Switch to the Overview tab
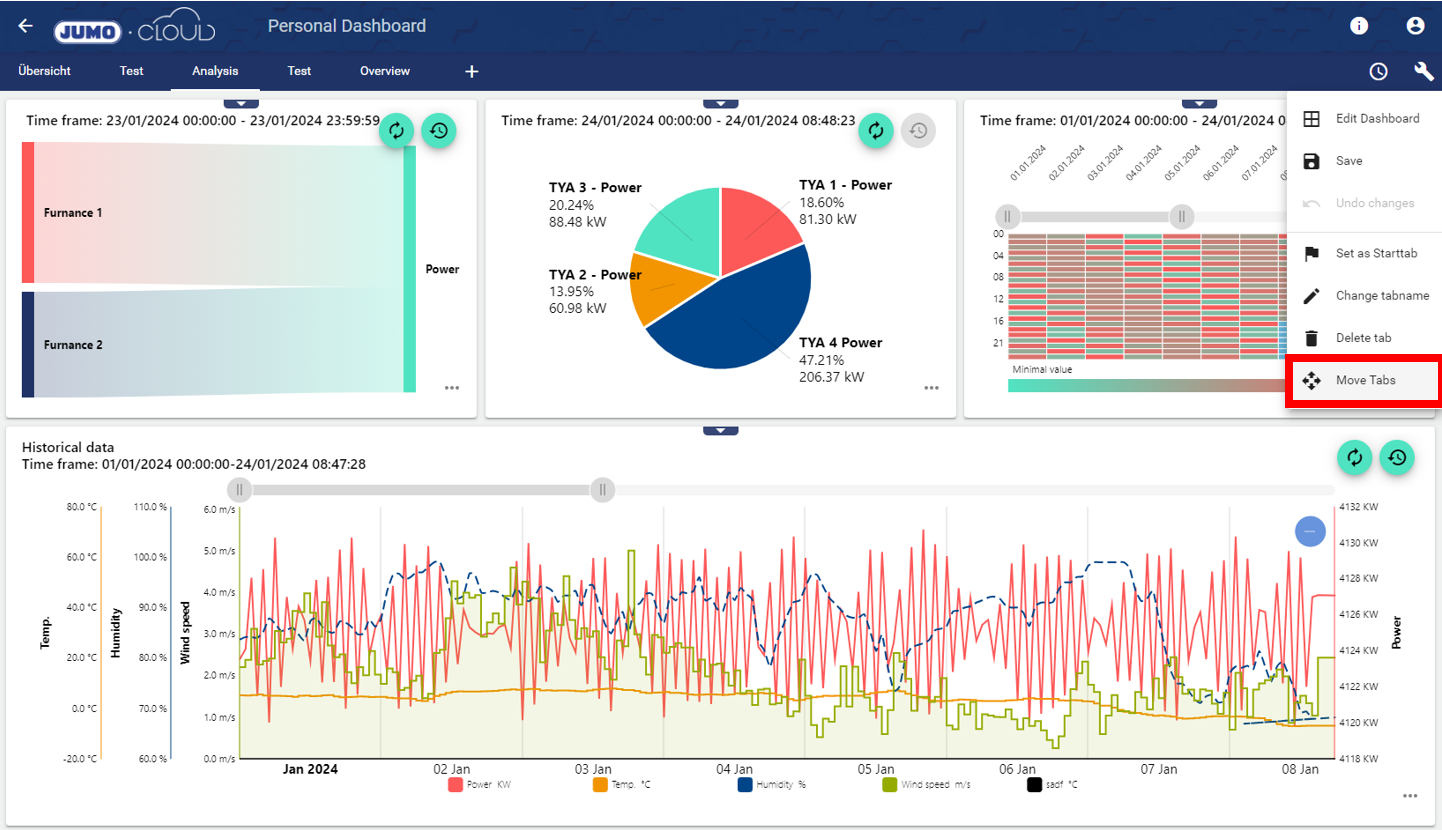The height and width of the screenshot is (830, 1442). [x=385, y=71]
